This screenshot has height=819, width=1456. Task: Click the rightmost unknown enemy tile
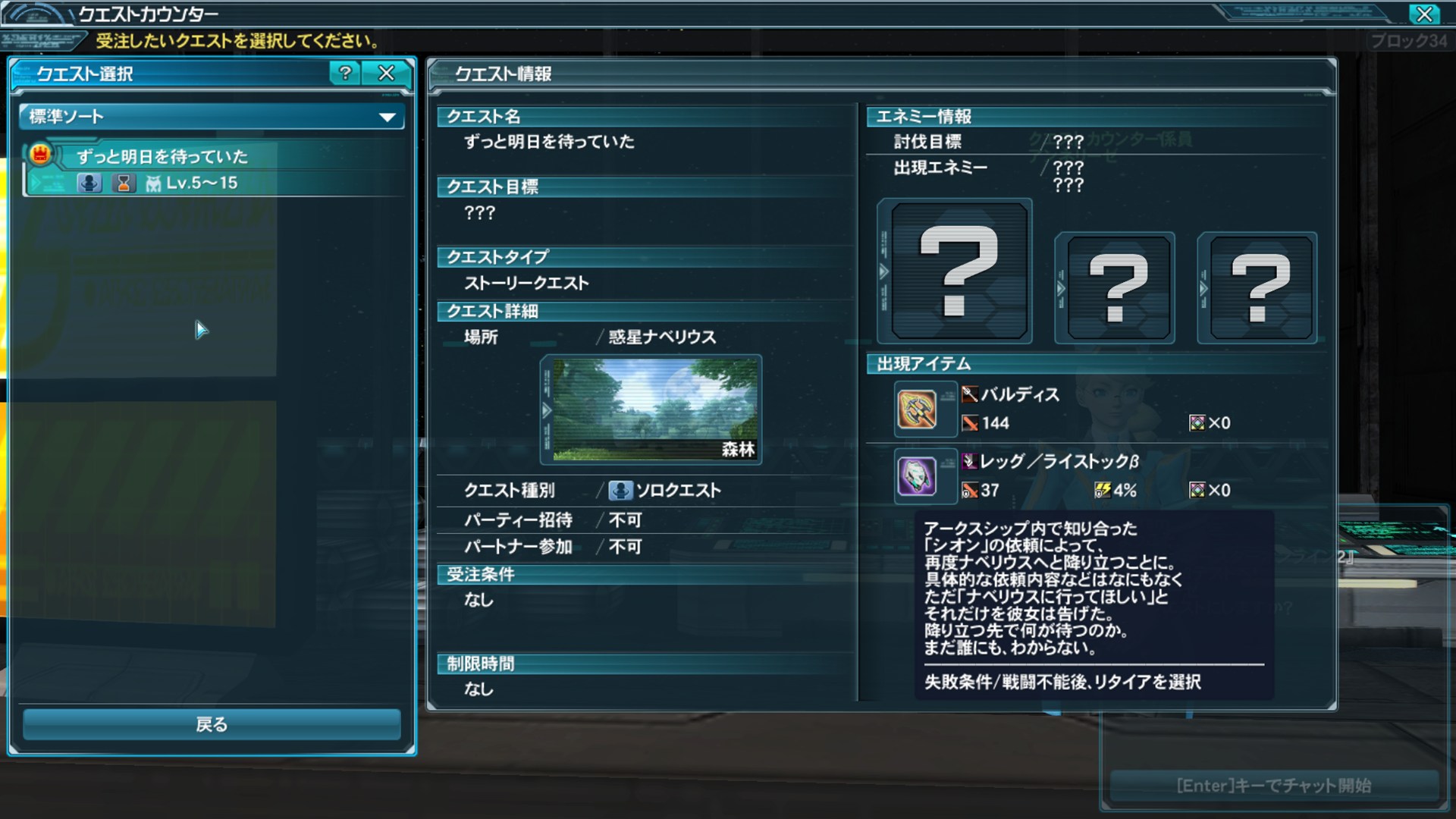point(1261,287)
